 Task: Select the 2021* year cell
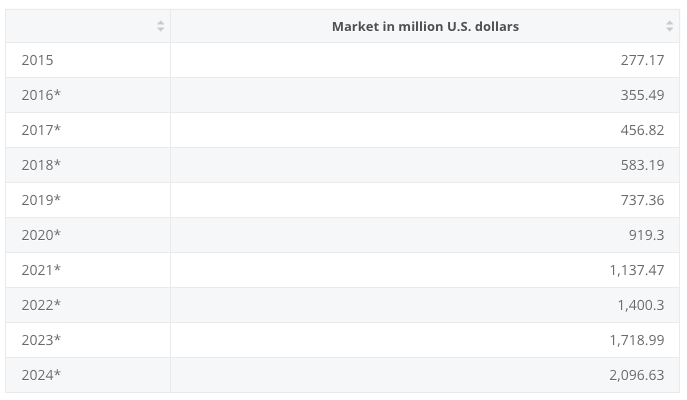tap(41, 270)
